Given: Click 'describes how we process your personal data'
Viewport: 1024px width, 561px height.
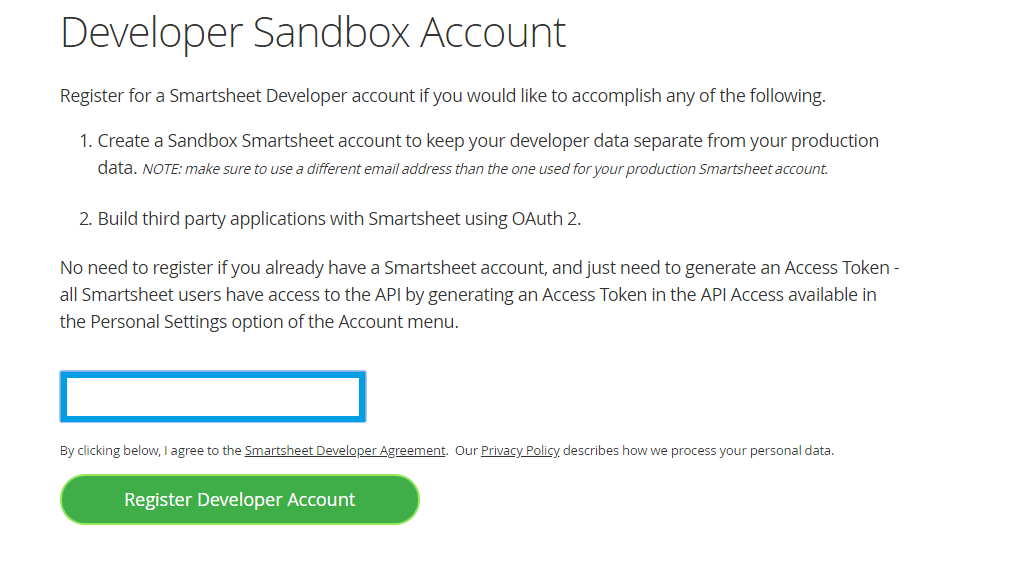Looking at the screenshot, I should pyautogui.click(x=698, y=451).
